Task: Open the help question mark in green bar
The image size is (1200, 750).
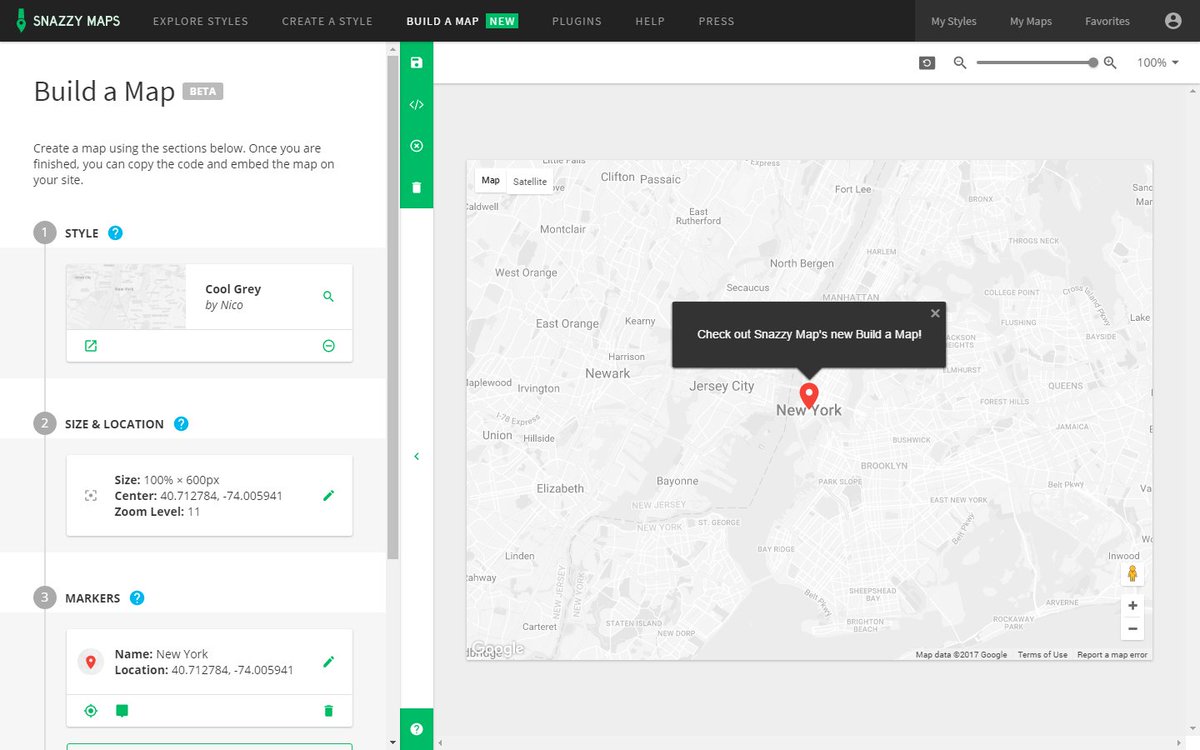Action: pos(417,729)
